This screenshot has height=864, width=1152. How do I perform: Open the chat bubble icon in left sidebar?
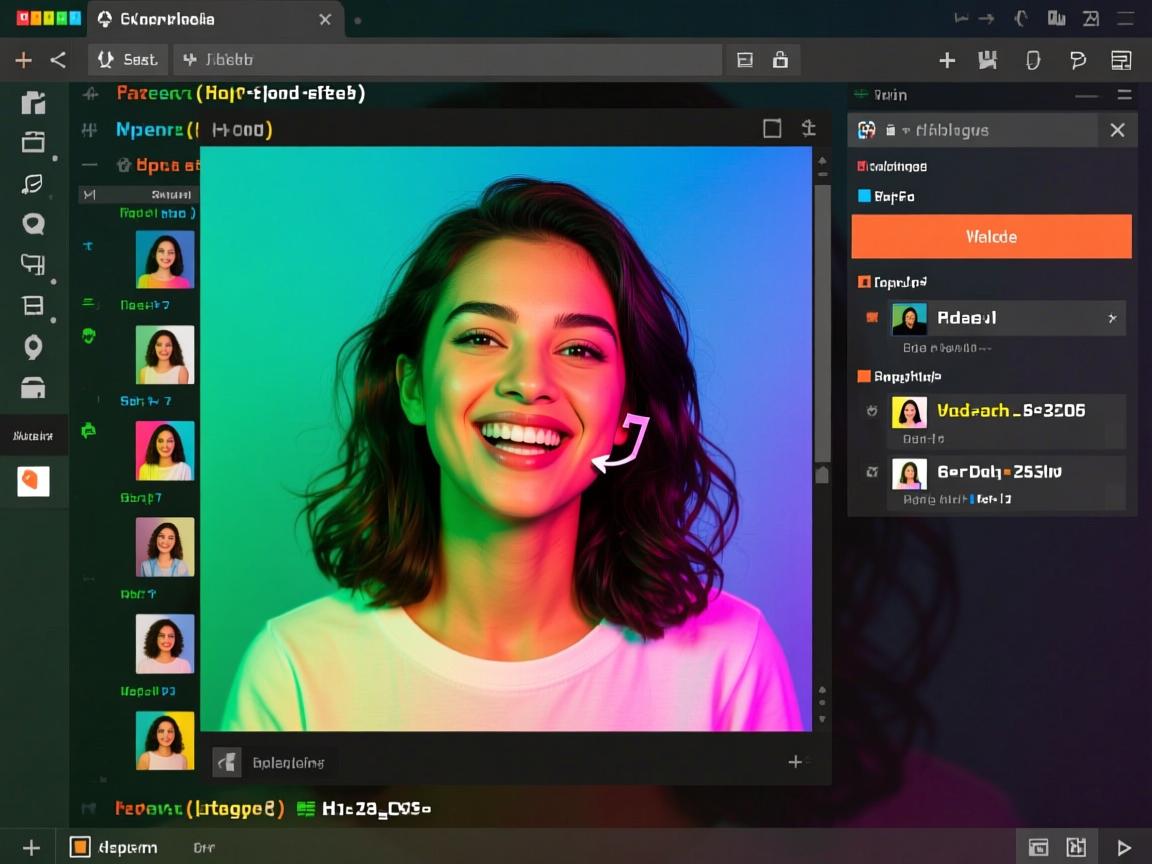33,224
